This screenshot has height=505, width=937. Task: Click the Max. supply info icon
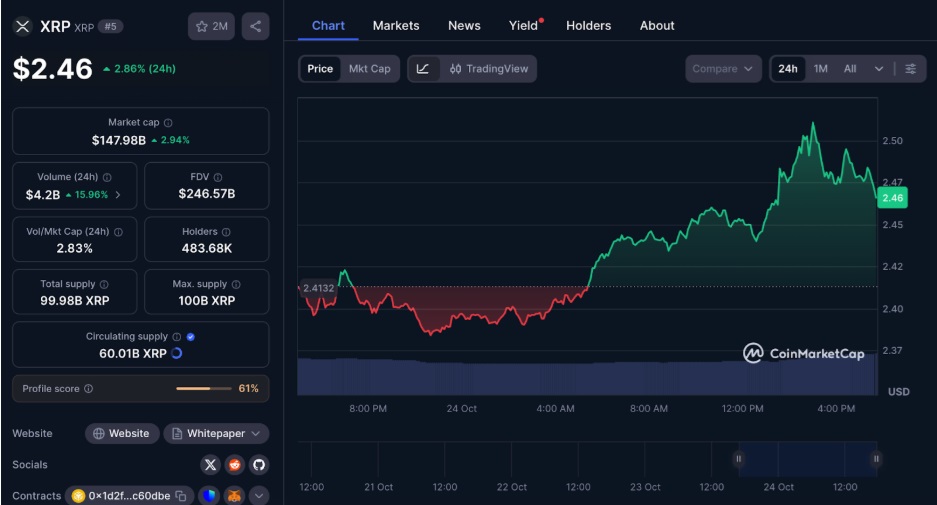click(236, 284)
